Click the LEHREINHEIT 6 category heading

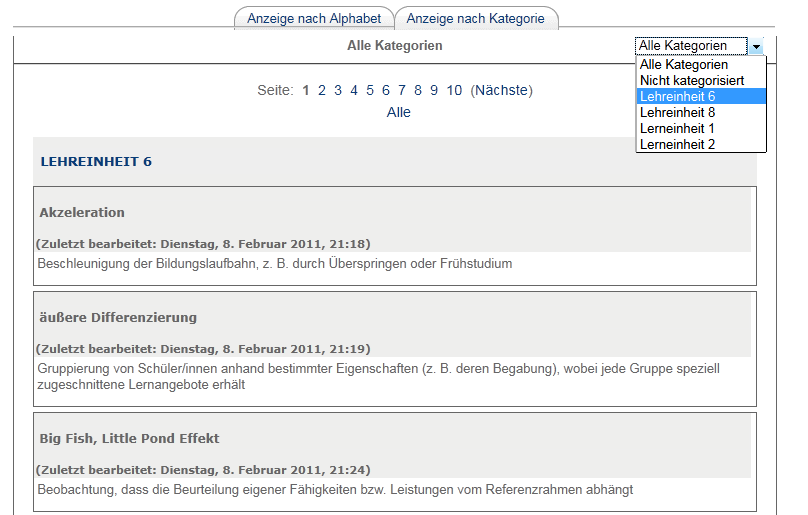96,161
